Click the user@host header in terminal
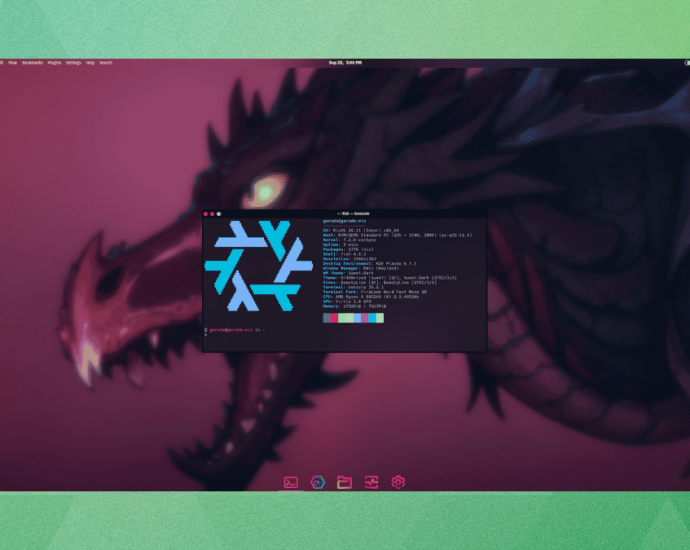The image size is (690, 550). pos(345,221)
